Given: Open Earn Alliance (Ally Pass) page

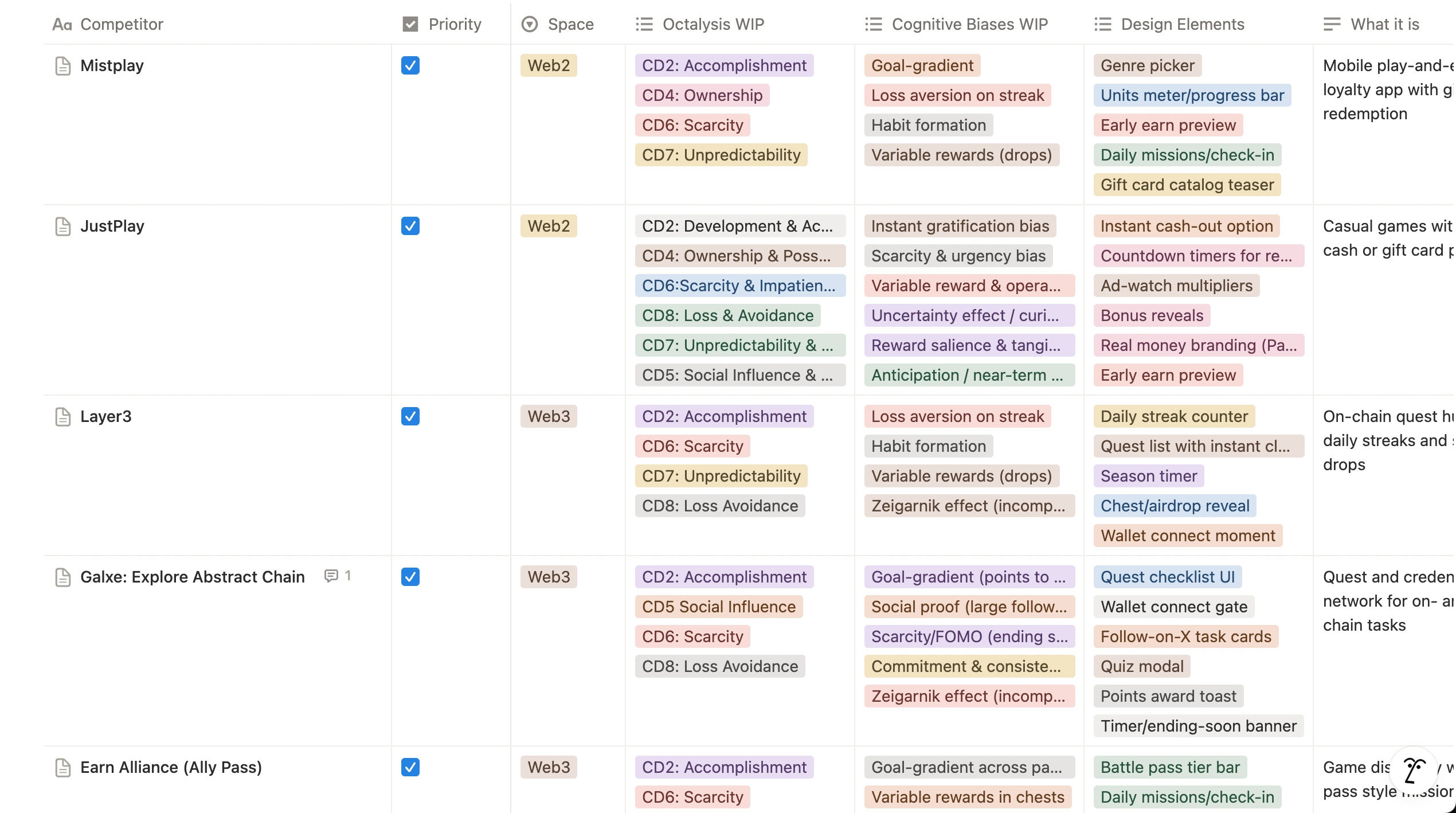Looking at the screenshot, I should (x=171, y=767).
